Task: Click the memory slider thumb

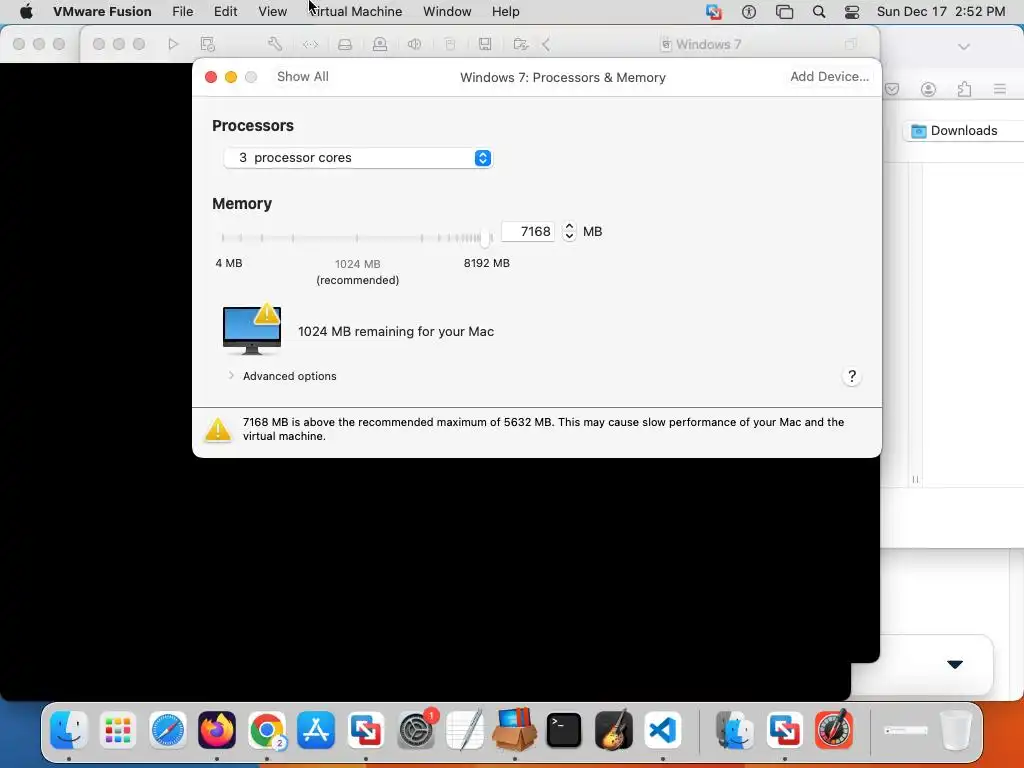Action: click(x=485, y=238)
